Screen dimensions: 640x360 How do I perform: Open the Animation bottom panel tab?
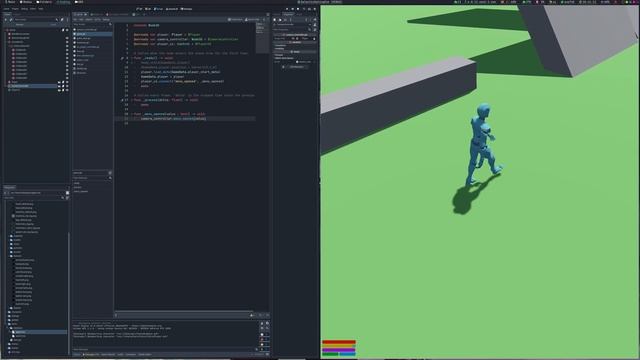131,354
